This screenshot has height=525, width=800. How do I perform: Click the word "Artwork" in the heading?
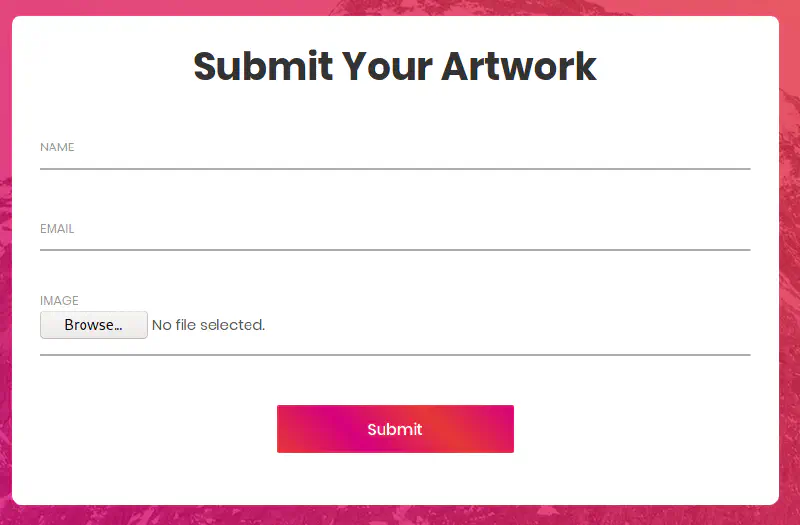click(x=518, y=66)
